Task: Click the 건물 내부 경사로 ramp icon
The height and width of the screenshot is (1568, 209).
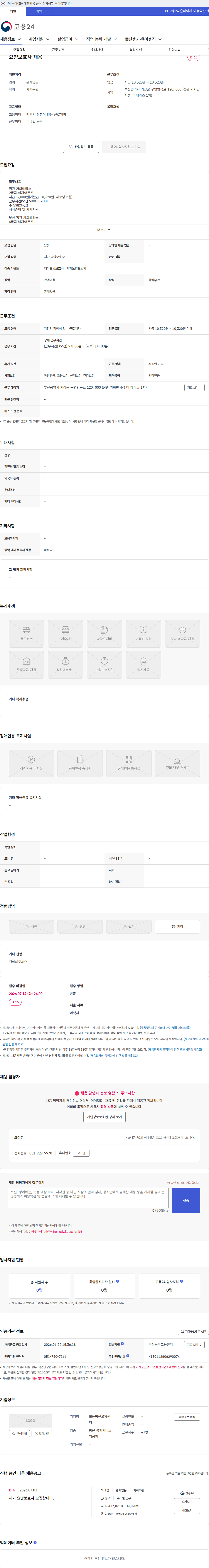Action: (177, 763)
